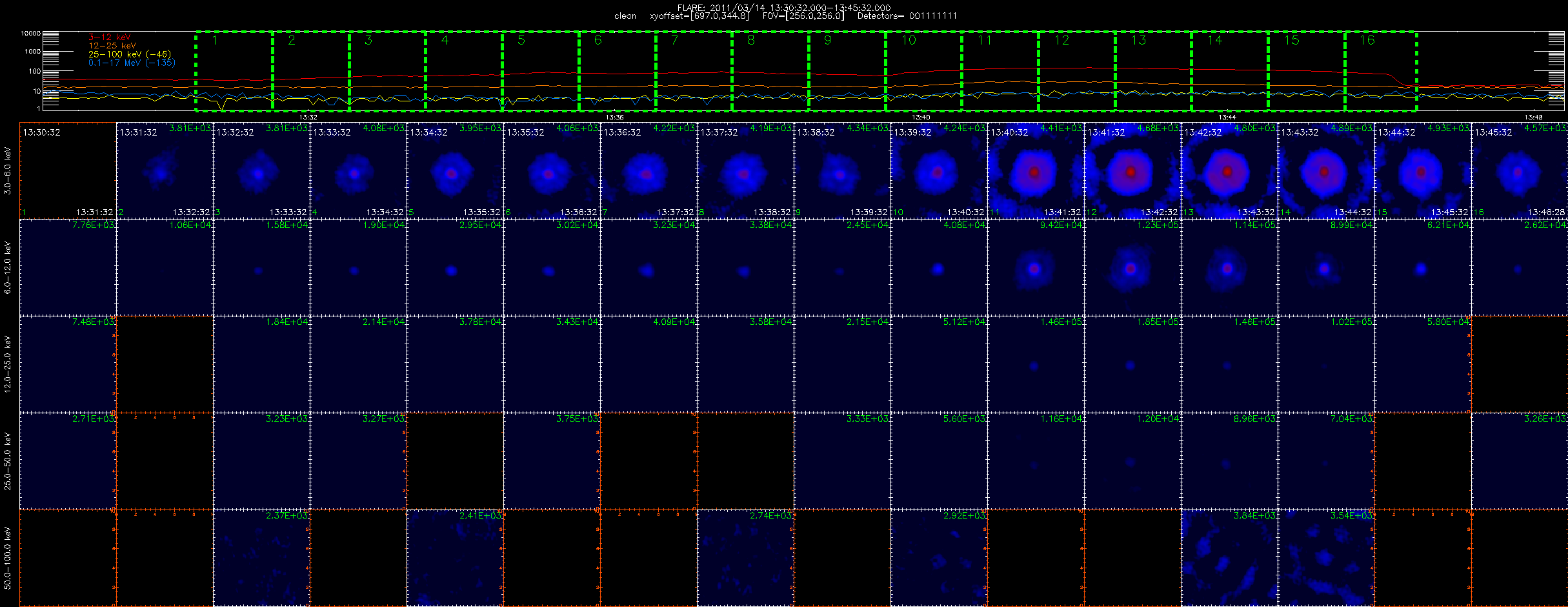
Task: Select interval 3 marker in the light curve
Action: 368,40
